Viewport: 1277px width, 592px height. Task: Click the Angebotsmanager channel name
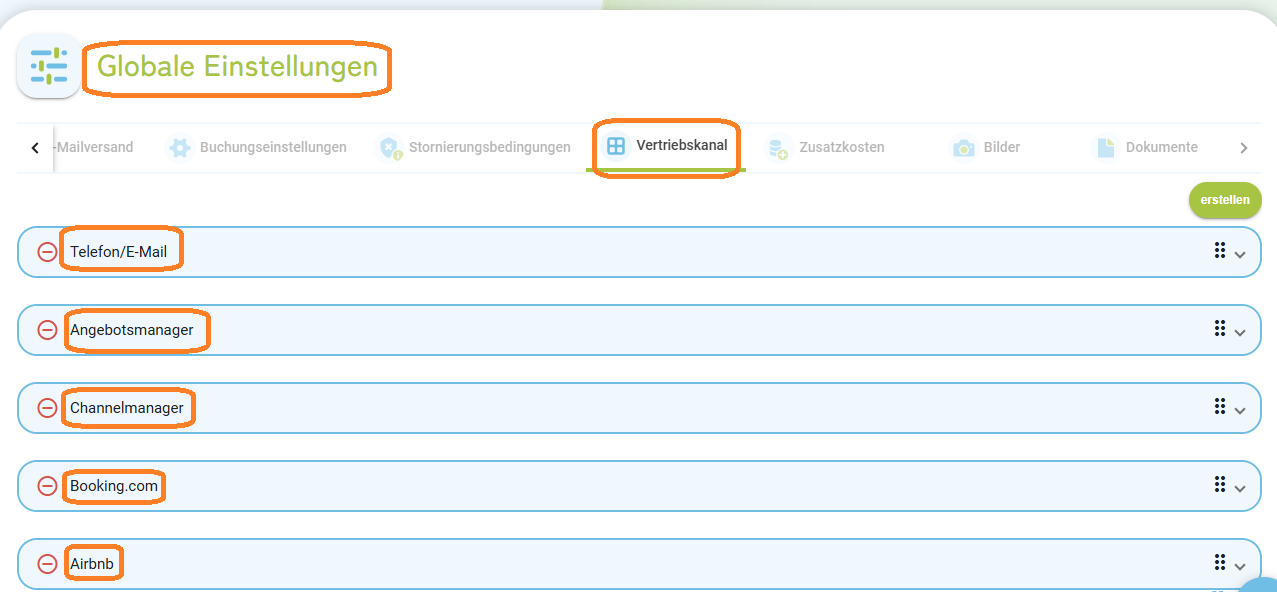[132, 330]
